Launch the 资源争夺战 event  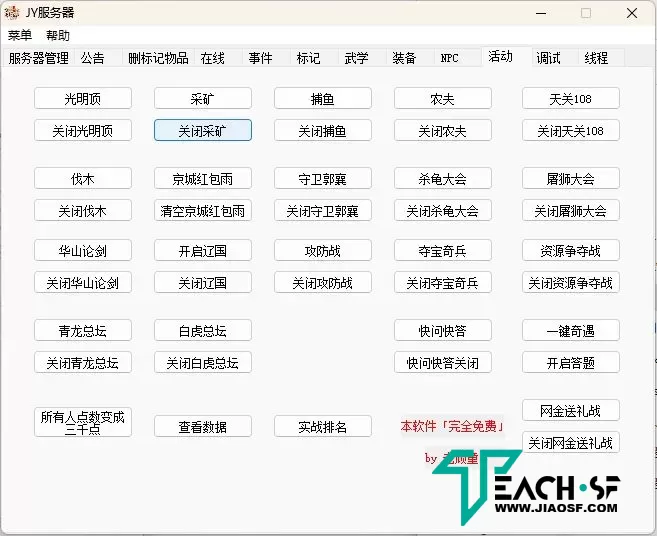571,251
